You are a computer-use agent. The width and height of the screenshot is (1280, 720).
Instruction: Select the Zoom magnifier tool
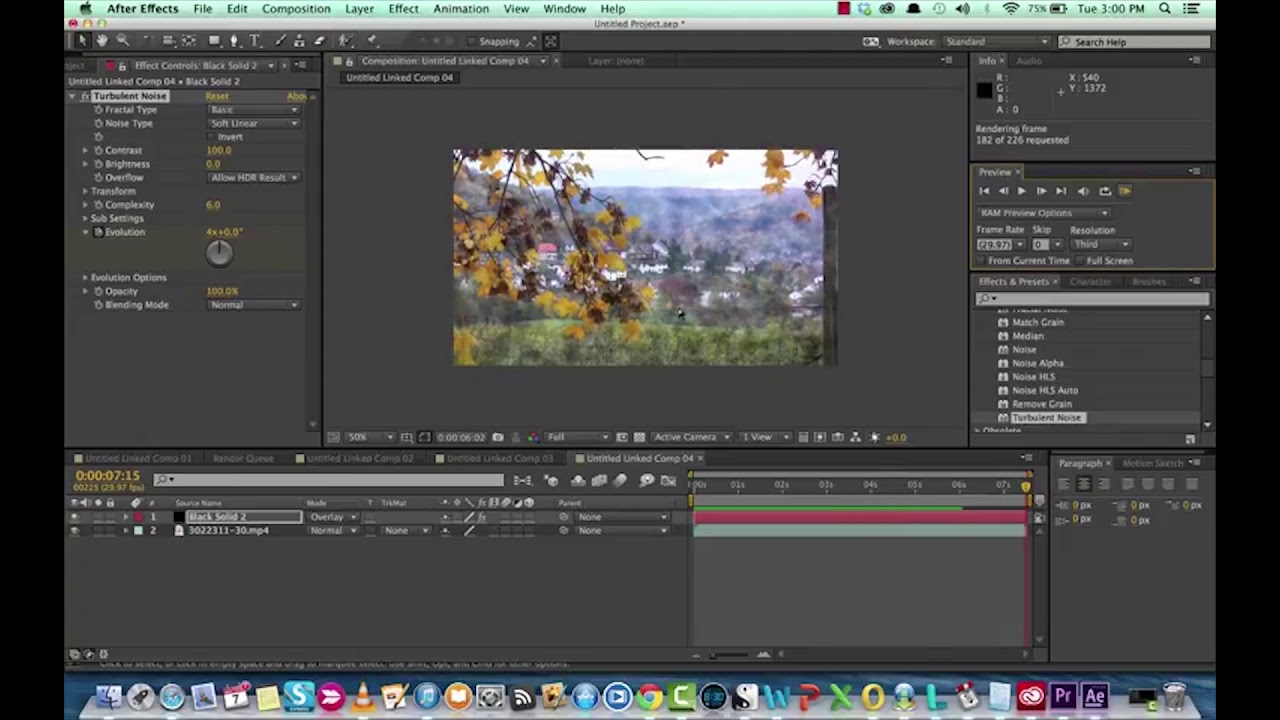click(x=122, y=41)
